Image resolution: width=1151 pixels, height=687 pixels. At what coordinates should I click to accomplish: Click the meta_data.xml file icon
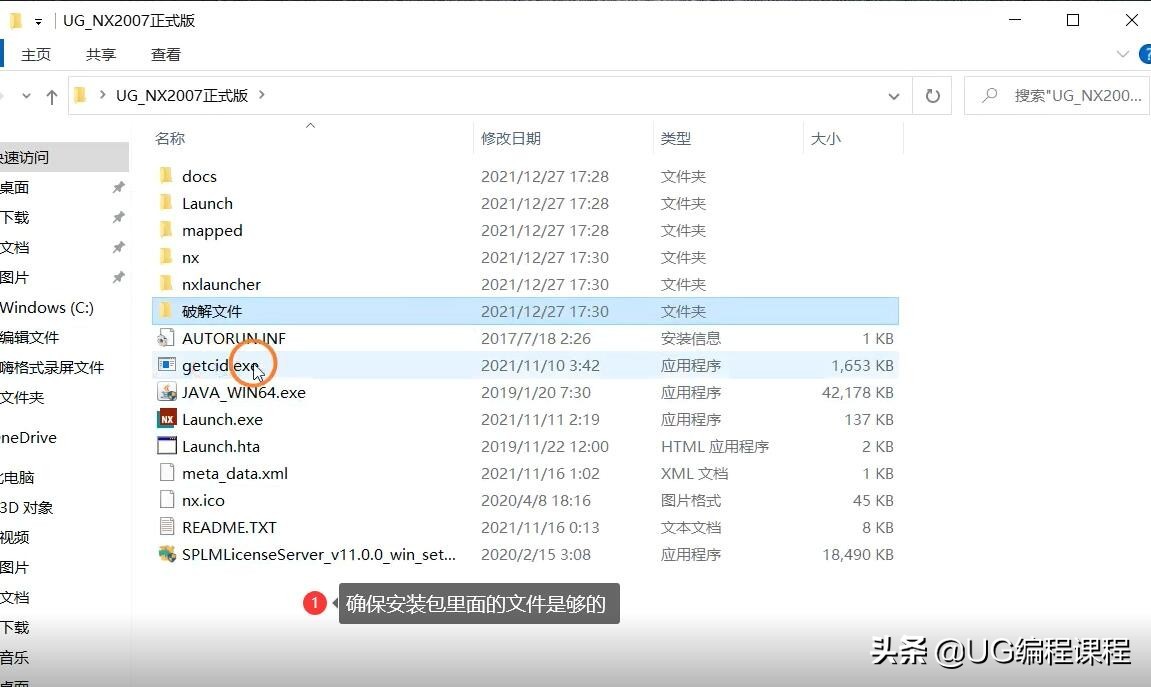(x=167, y=473)
